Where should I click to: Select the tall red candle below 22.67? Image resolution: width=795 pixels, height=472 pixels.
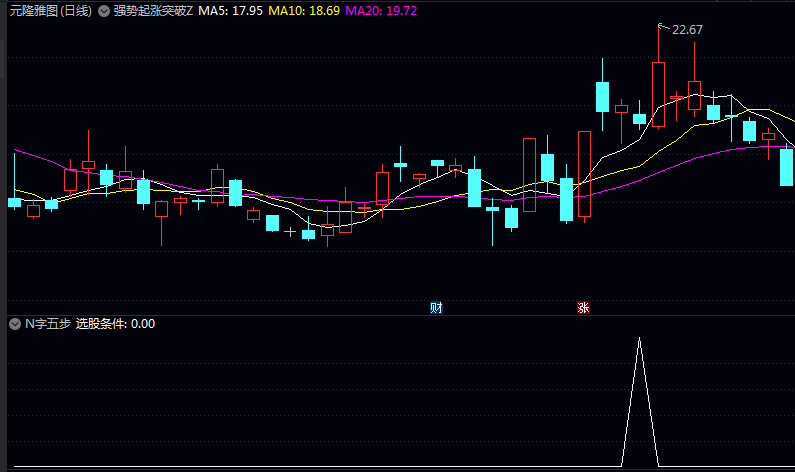pyautogui.click(x=659, y=94)
